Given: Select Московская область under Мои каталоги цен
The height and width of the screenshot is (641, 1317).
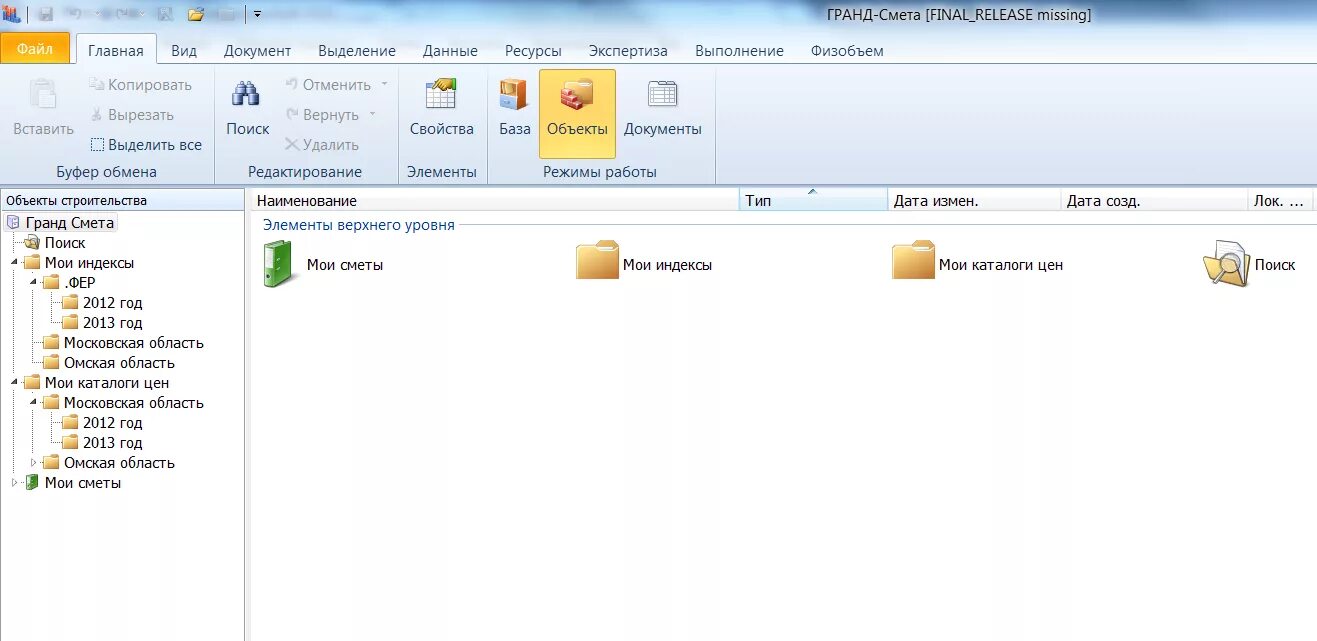Looking at the screenshot, I should (133, 403).
